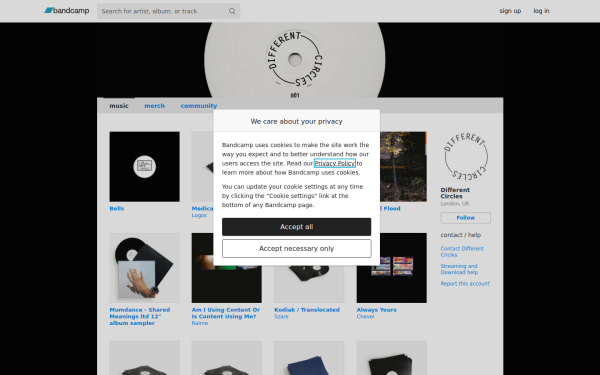Open Streaming and Download help link
Image resolution: width=600 pixels, height=375 pixels.
(x=459, y=269)
